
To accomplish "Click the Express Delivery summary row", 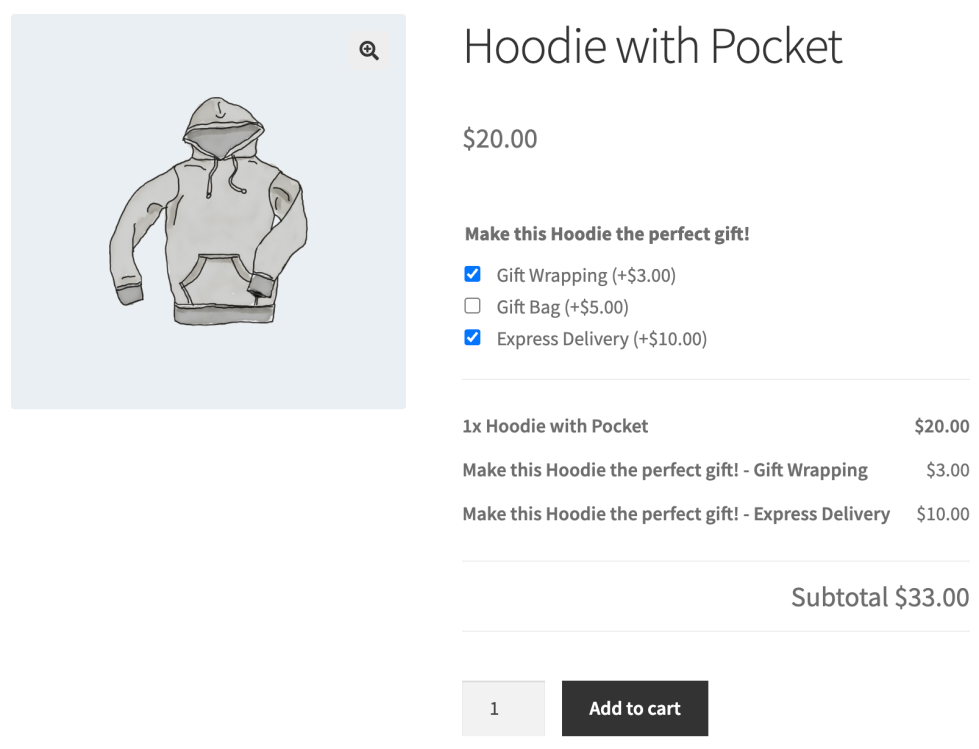I will point(675,513).
